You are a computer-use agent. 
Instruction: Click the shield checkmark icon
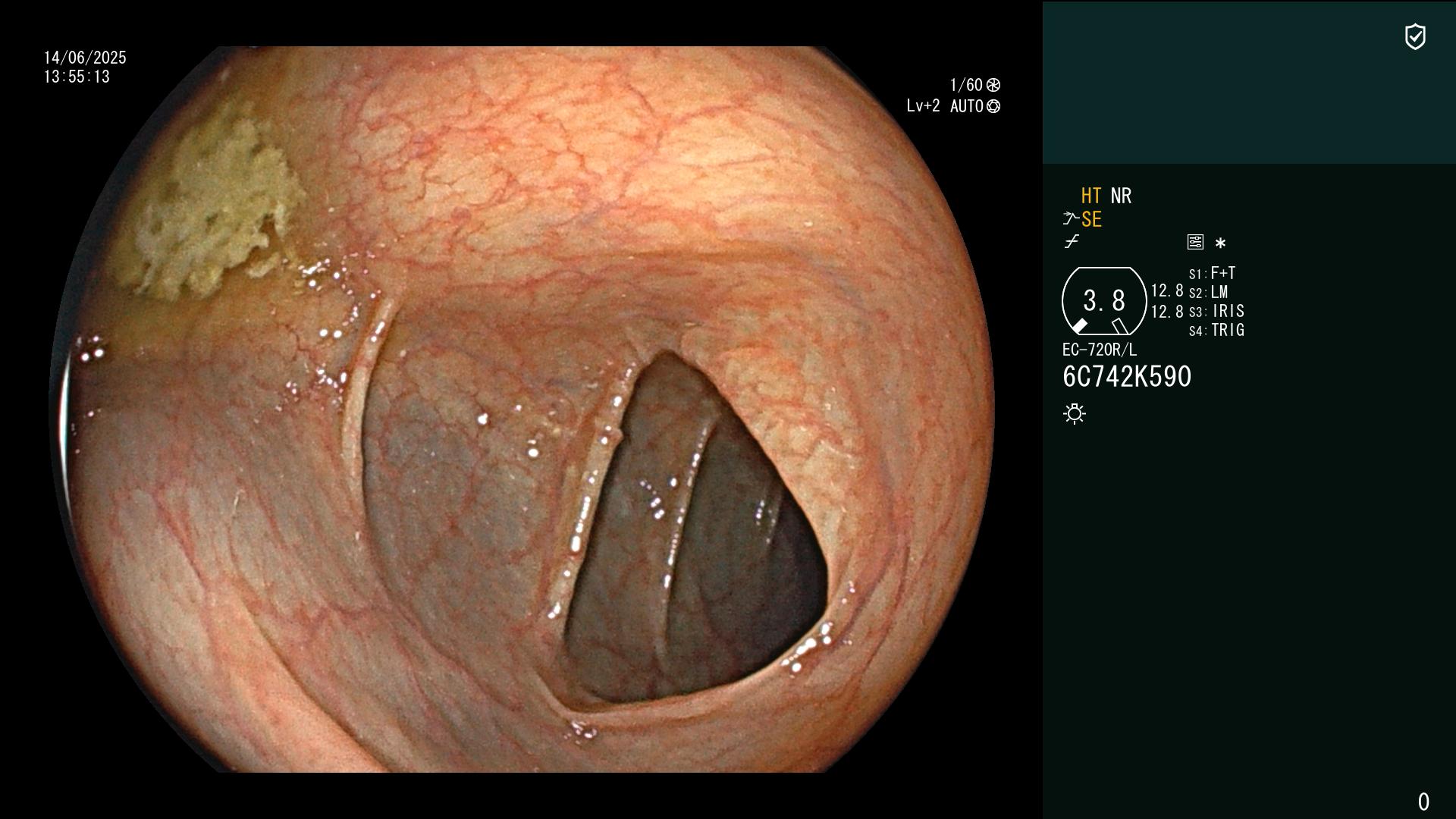point(1415,36)
